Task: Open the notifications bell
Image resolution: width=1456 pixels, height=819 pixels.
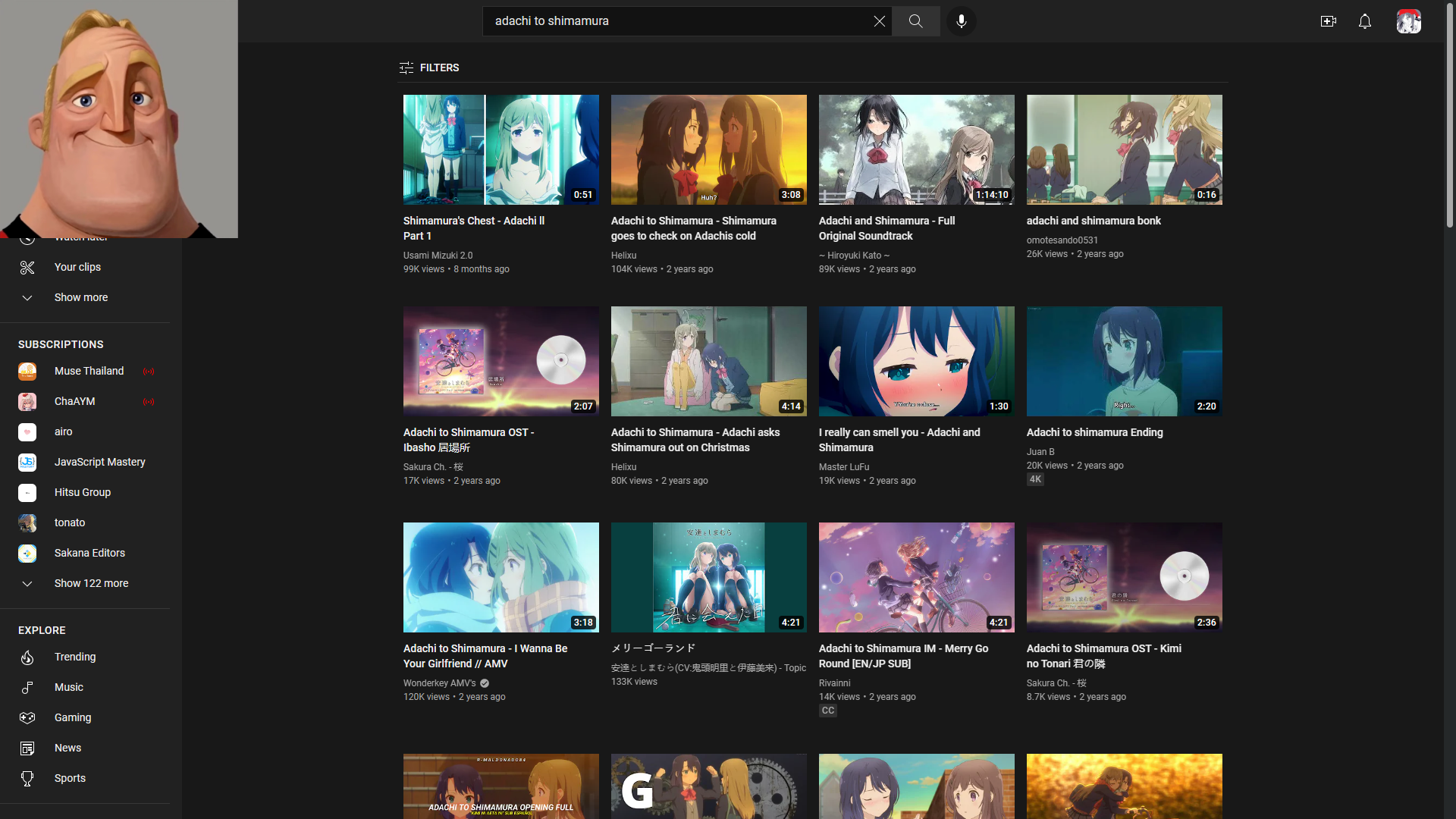Action: pyautogui.click(x=1364, y=21)
